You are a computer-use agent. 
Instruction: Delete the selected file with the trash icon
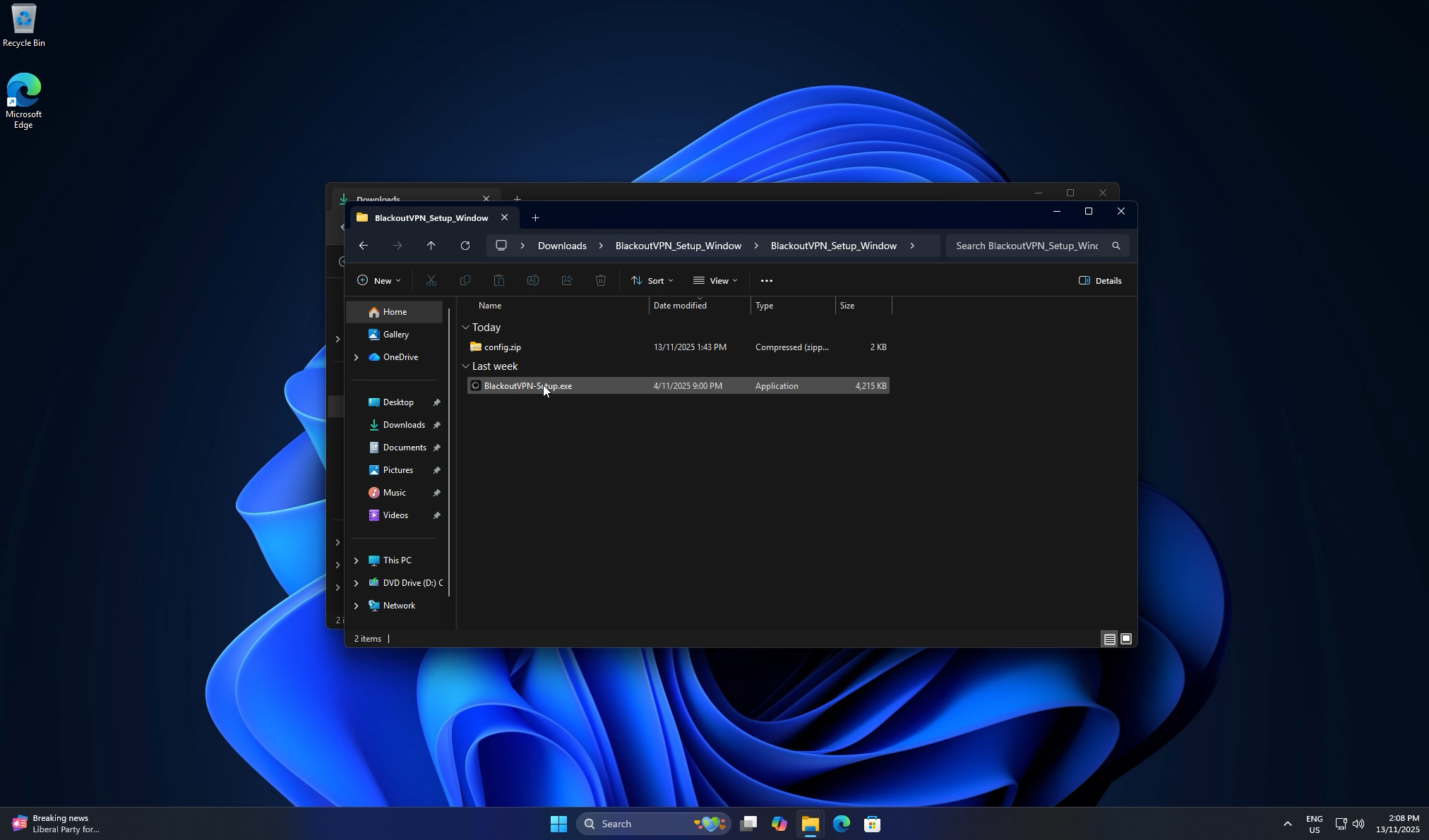pos(600,280)
